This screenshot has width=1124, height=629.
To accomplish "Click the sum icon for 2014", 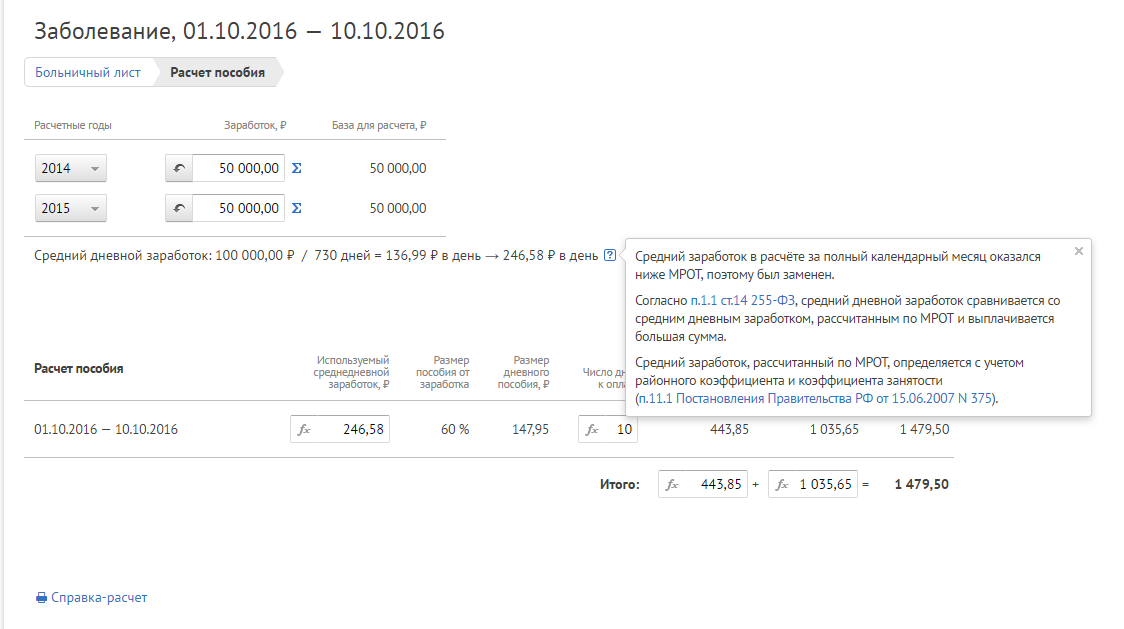I will [297, 169].
